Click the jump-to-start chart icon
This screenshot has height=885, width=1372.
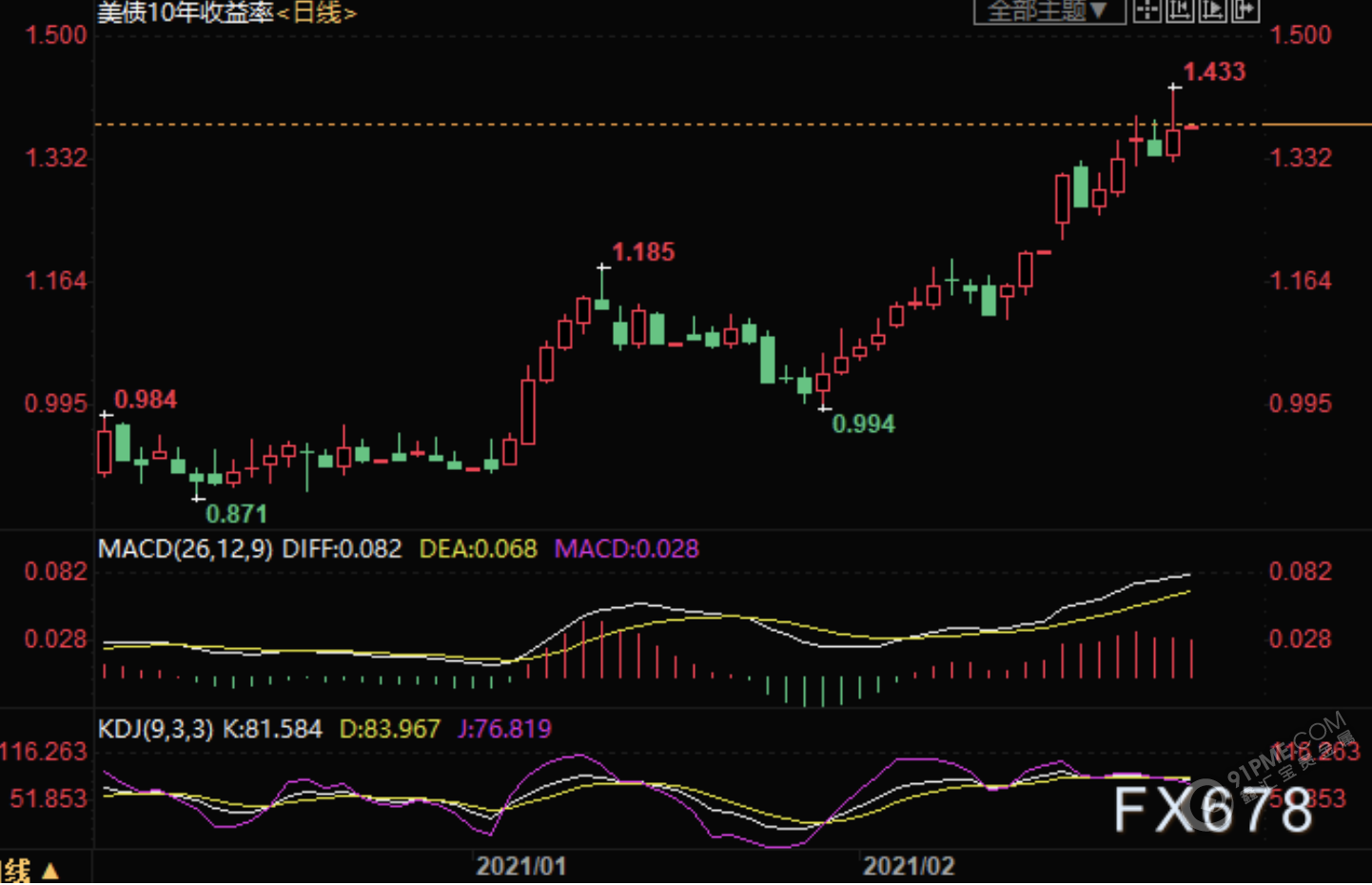[1180, 10]
